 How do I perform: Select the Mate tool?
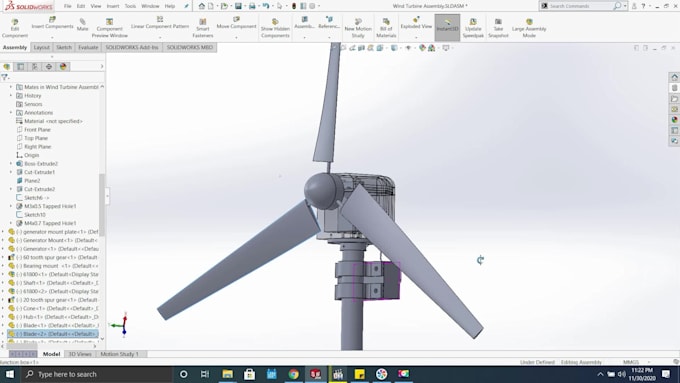click(x=82, y=25)
